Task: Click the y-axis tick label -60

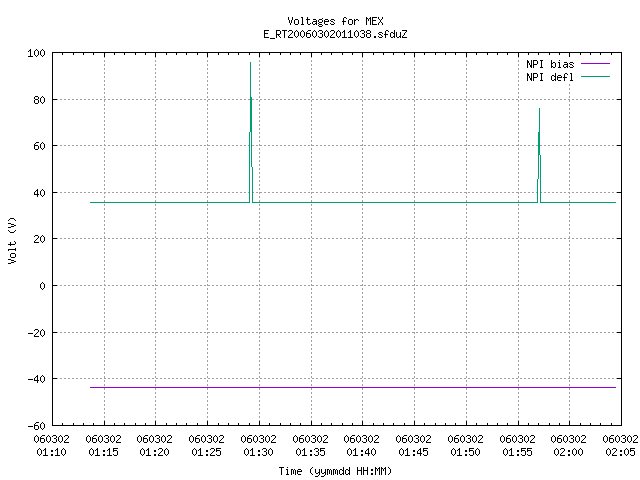Action: point(36,426)
